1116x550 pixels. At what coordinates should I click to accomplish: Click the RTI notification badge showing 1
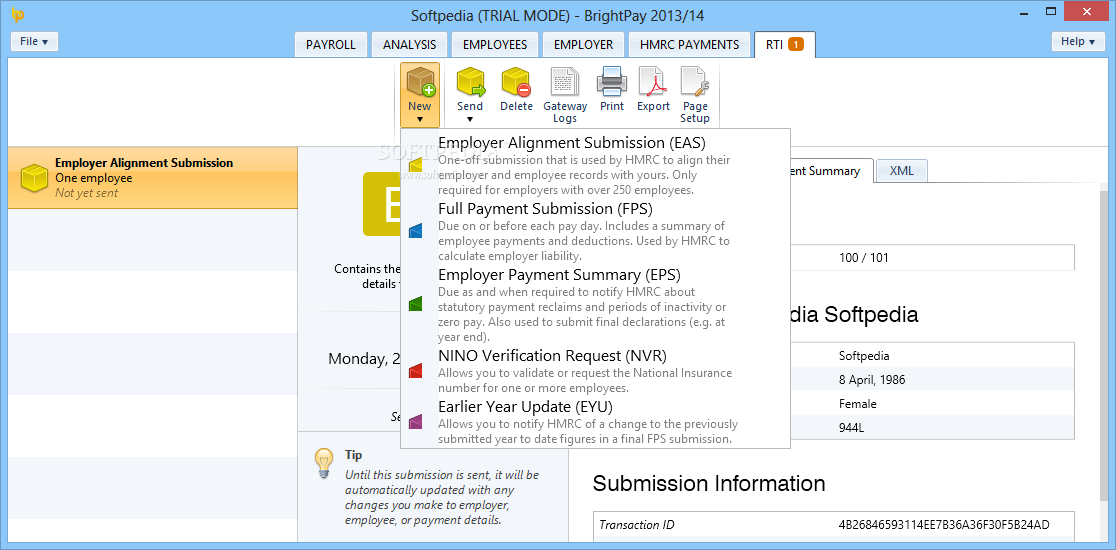click(796, 44)
